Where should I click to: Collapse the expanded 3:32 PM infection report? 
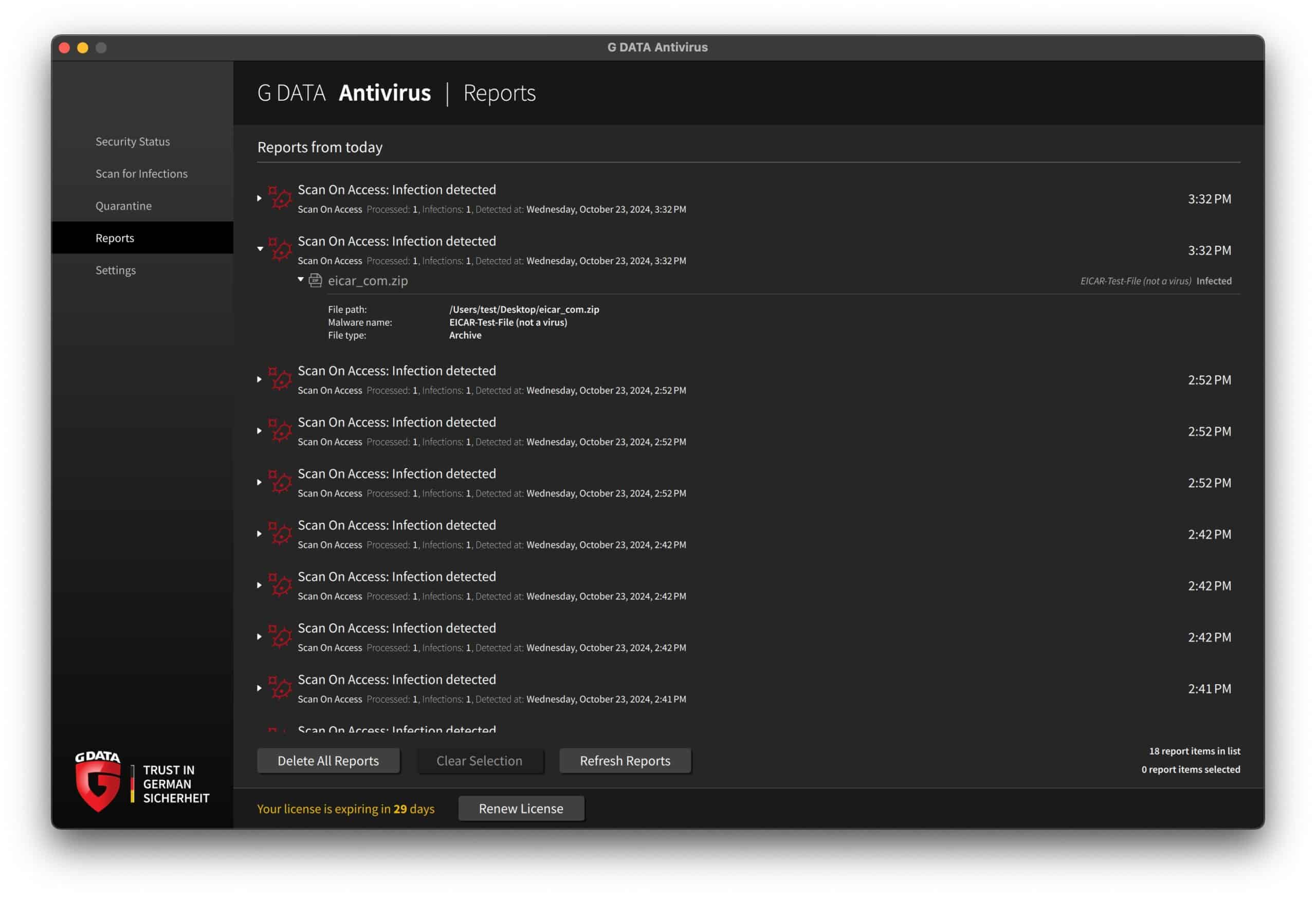(x=260, y=249)
